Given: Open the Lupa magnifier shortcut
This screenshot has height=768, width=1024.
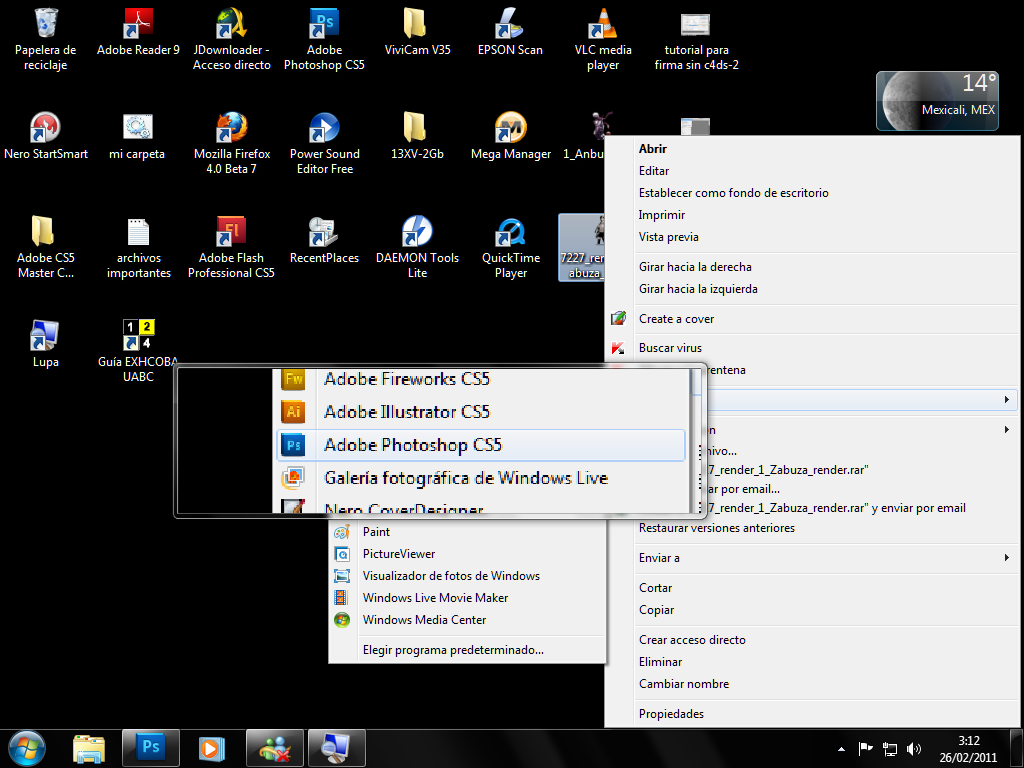Looking at the screenshot, I should pyautogui.click(x=45, y=344).
